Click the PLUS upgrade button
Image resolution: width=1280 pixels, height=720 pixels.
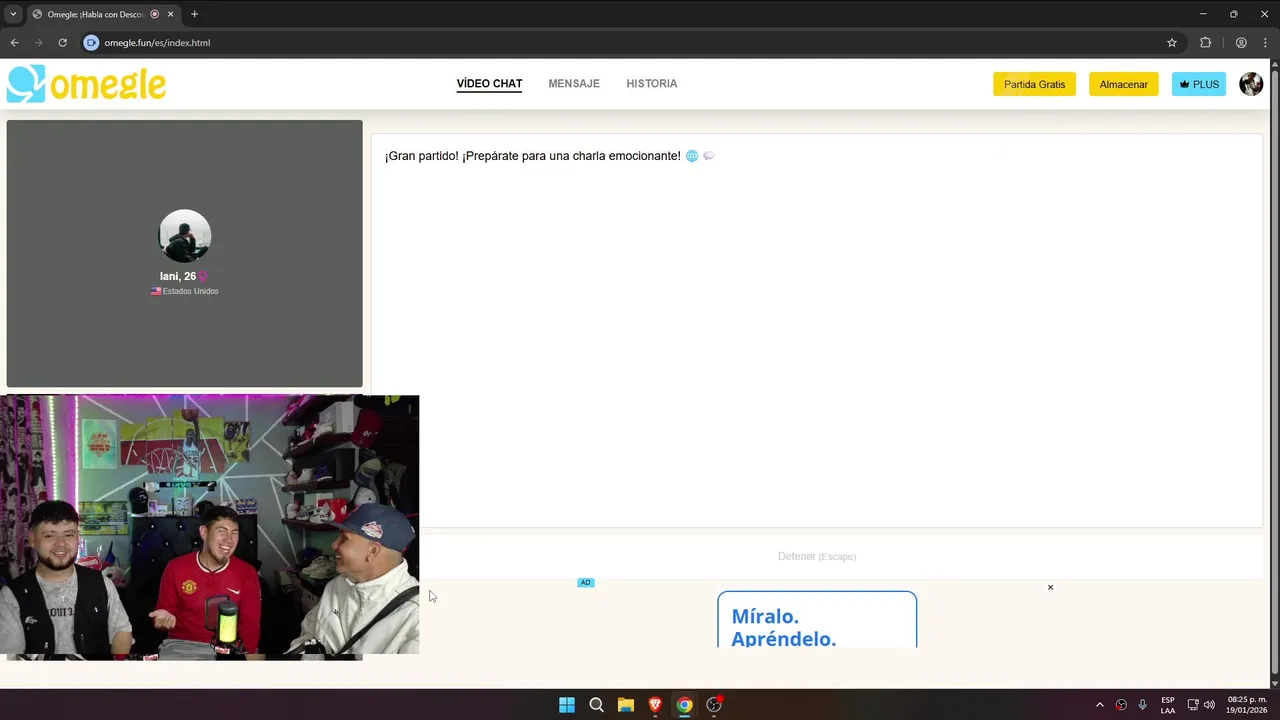(1199, 84)
